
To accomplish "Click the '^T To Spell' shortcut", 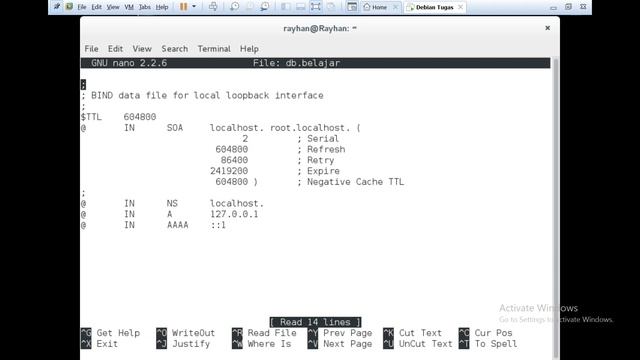I will [488, 344].
